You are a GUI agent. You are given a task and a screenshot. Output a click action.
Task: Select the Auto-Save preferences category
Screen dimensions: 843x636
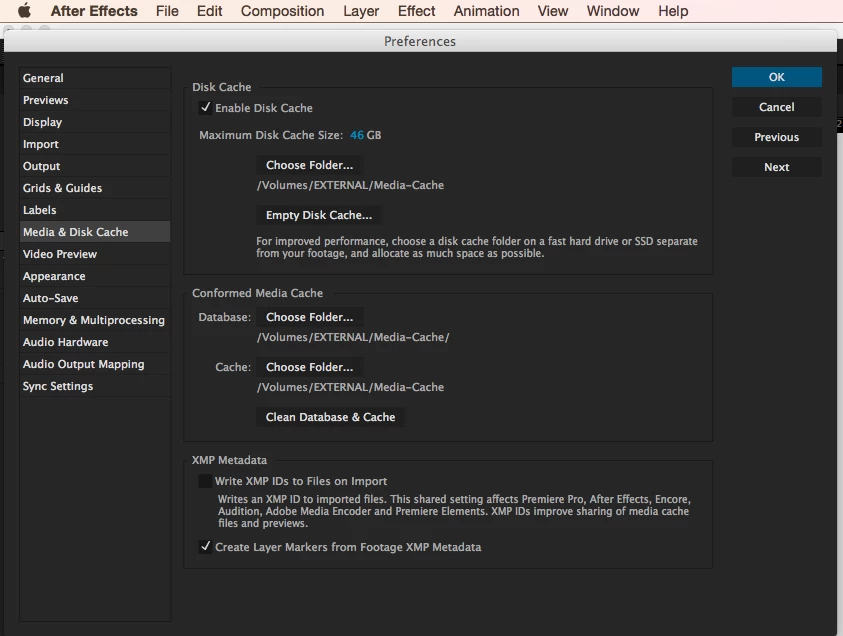pyautogui.click(x=95, y=298)
